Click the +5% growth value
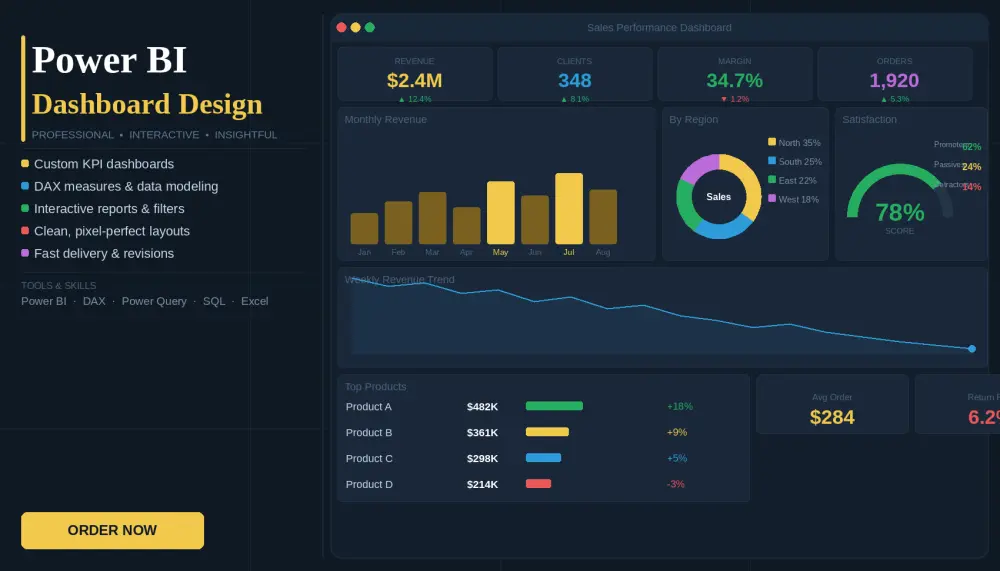This screenshot has width=1000, height=571. tap(677, 458)
